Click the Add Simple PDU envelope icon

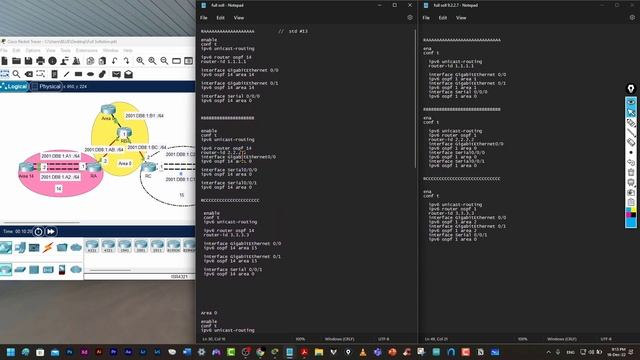(x=116, y=74)
